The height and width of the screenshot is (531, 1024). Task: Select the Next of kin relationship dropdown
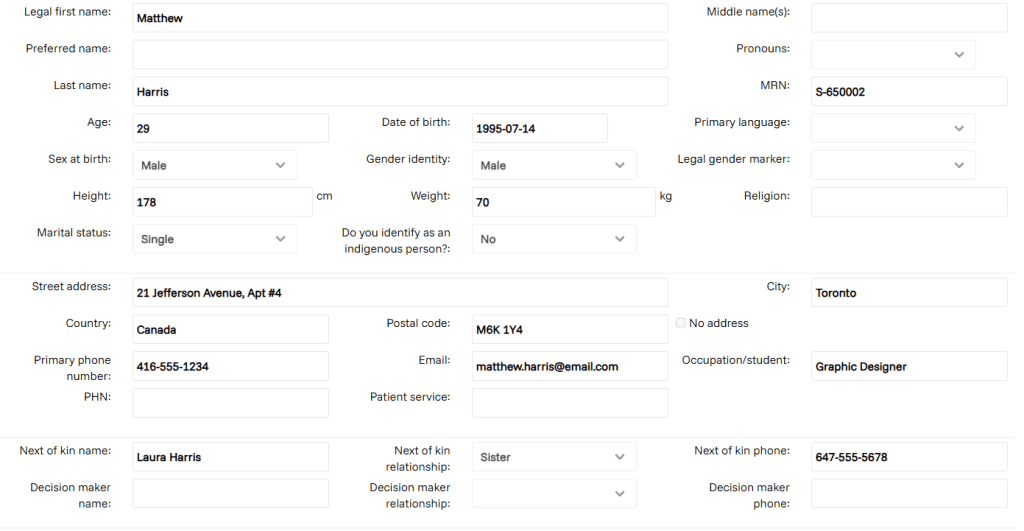[553, 457]
